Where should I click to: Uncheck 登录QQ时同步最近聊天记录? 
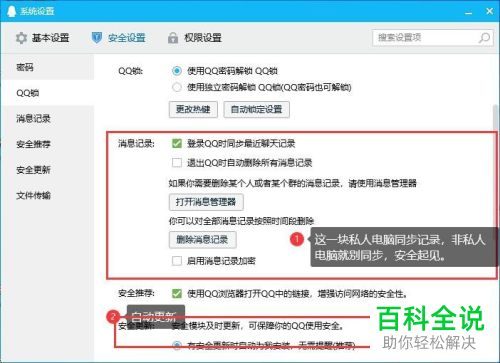pos(177,144)
